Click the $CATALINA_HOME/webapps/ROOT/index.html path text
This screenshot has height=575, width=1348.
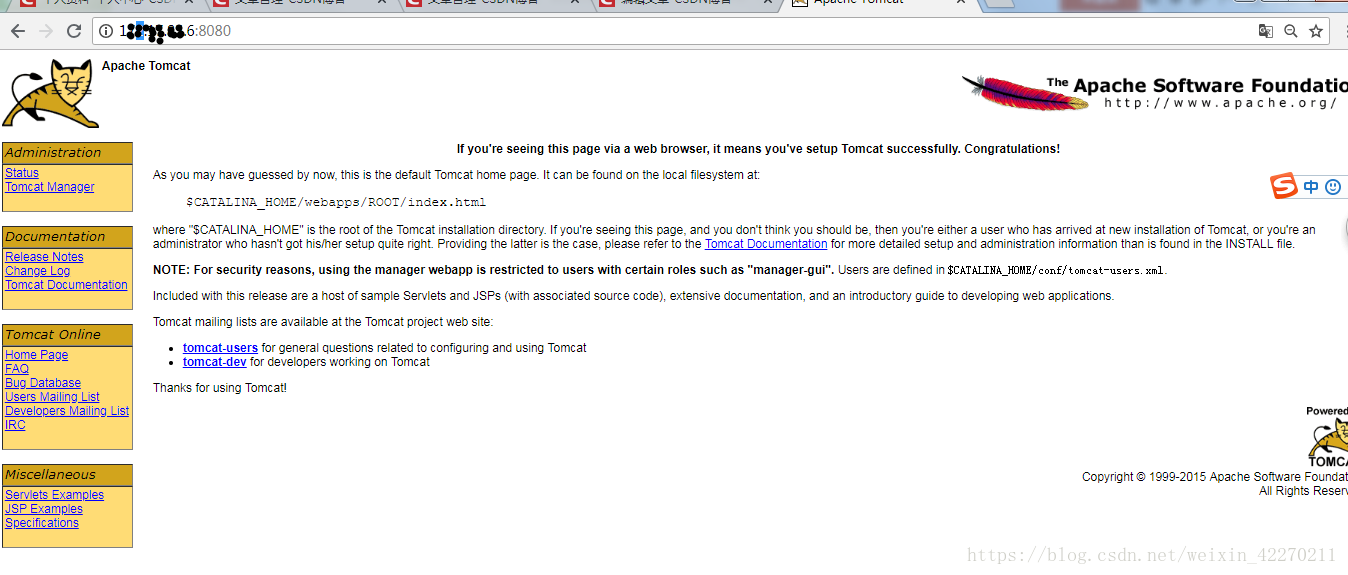tap(336, 202)
